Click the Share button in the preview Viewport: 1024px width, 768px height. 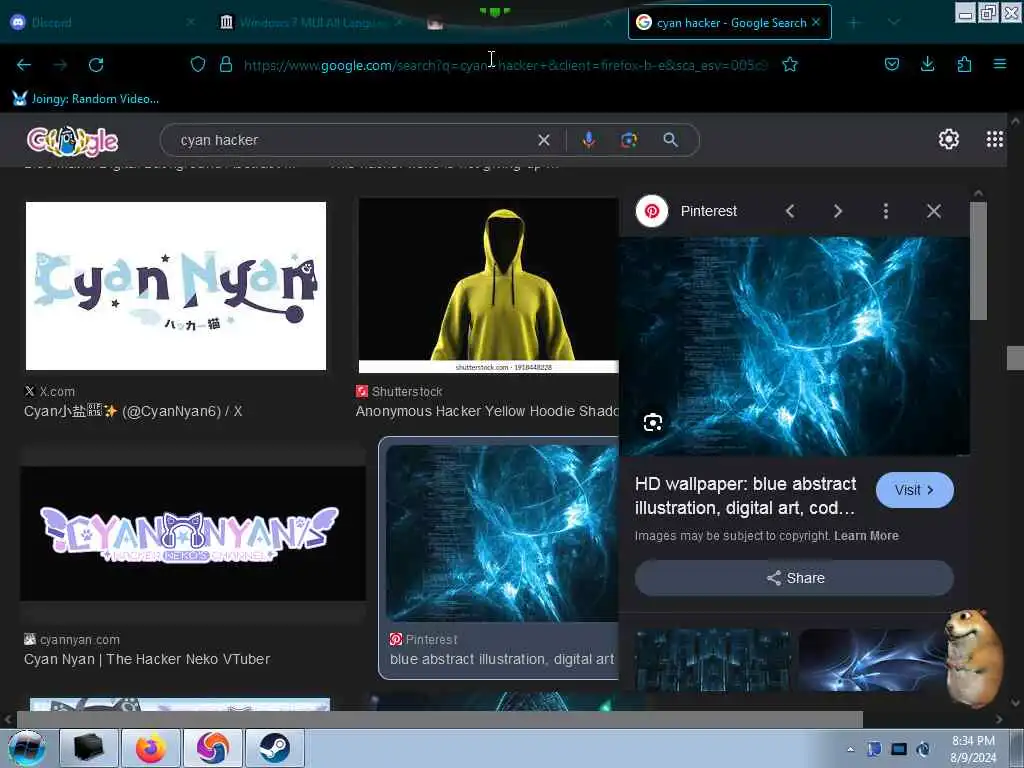(x=794, y=578)
